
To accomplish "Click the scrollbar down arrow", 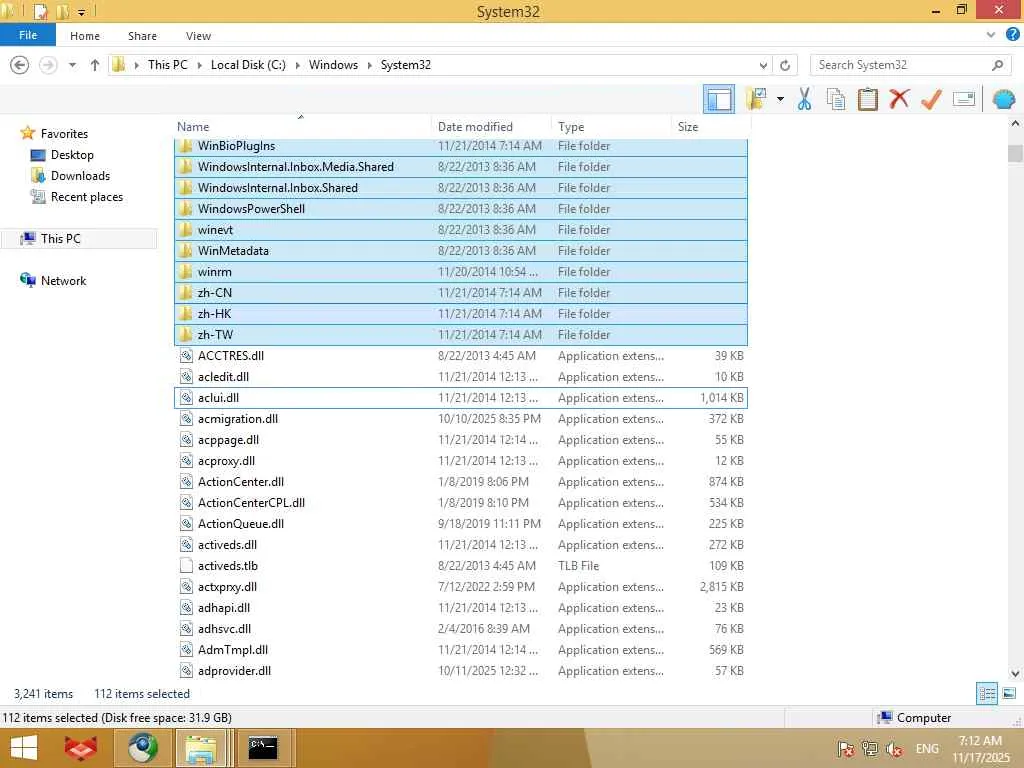I will click(1015, 673).
